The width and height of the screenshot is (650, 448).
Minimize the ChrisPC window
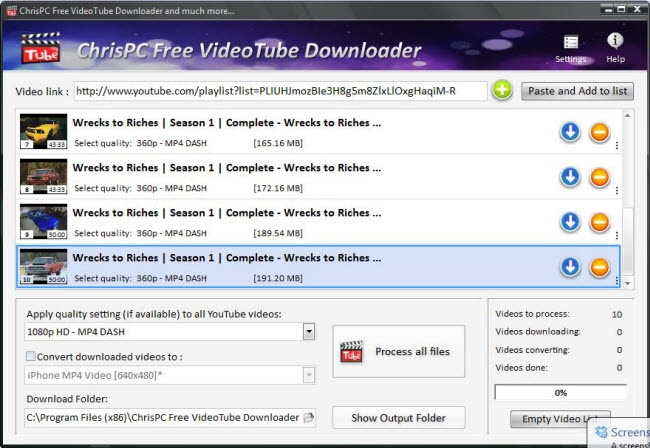pos(609,10)
